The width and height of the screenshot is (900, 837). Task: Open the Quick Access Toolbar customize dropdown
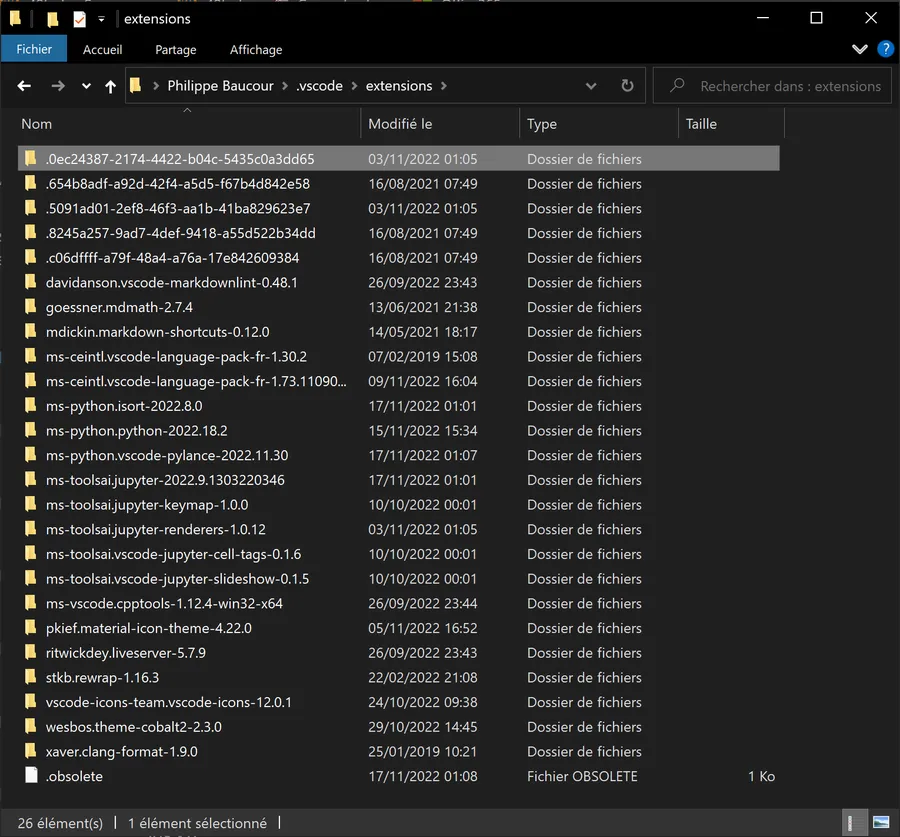pos(102,20)
